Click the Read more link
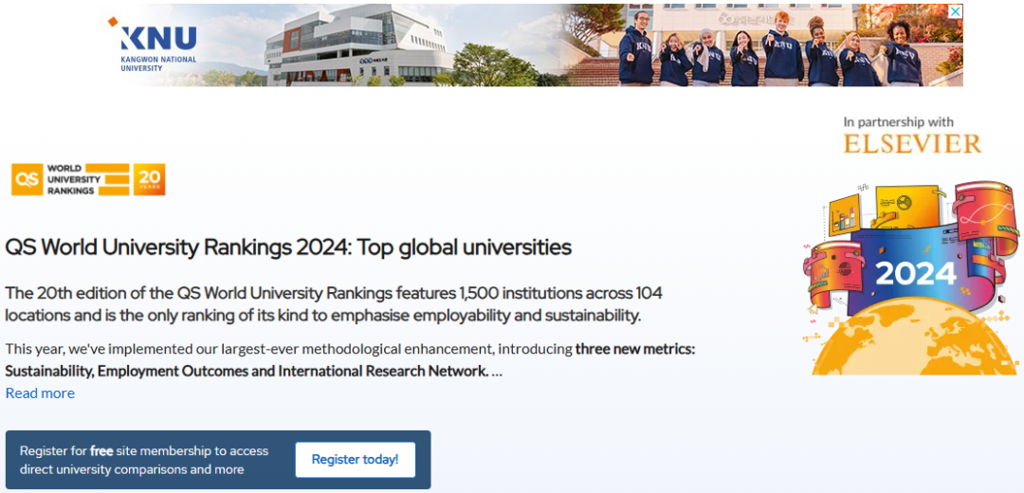 tap(40, 393)
